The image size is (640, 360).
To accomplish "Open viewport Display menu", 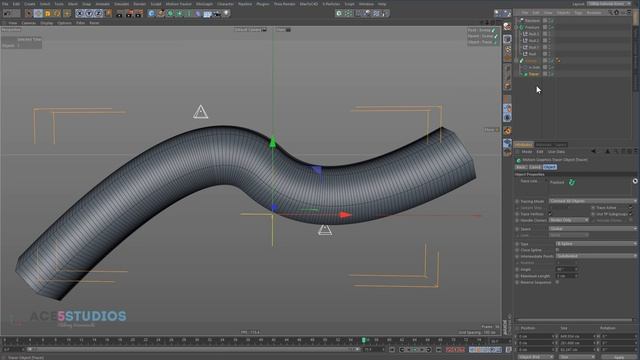I will 47,23.
